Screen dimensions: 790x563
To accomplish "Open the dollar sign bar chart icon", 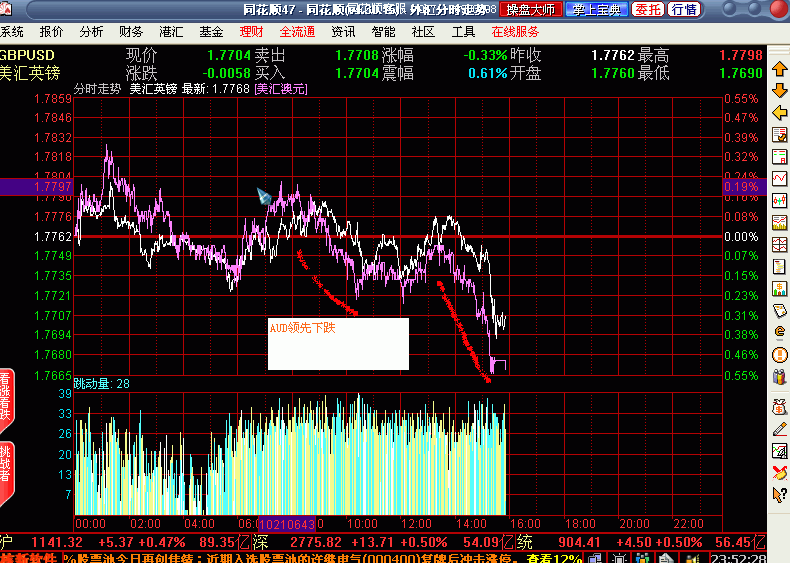I will (779, 288).
